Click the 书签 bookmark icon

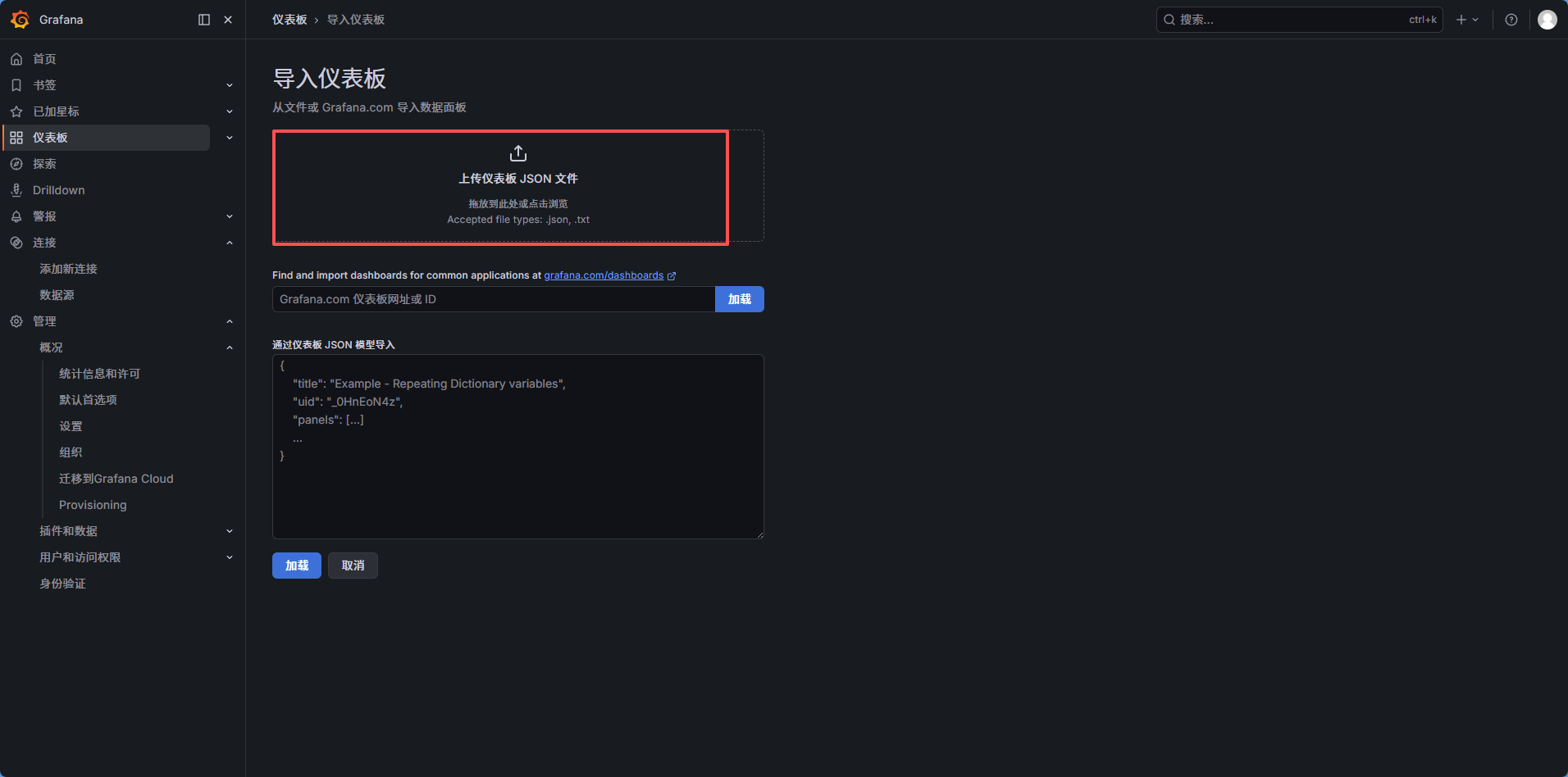click(16, 85)
